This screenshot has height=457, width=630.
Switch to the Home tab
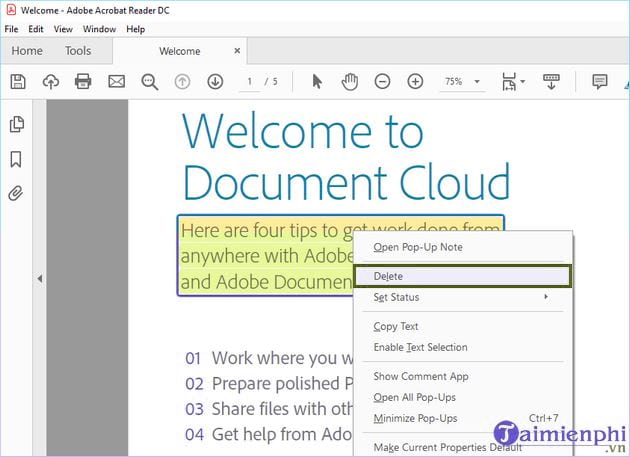coord(27,51)
